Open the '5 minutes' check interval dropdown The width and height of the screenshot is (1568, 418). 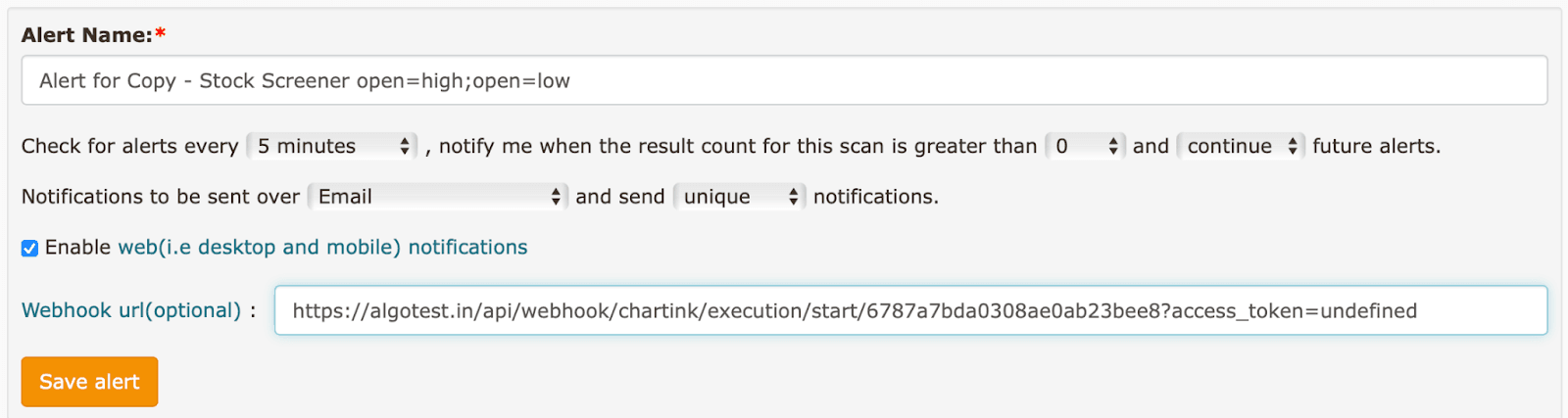click(x=332, y=146)
